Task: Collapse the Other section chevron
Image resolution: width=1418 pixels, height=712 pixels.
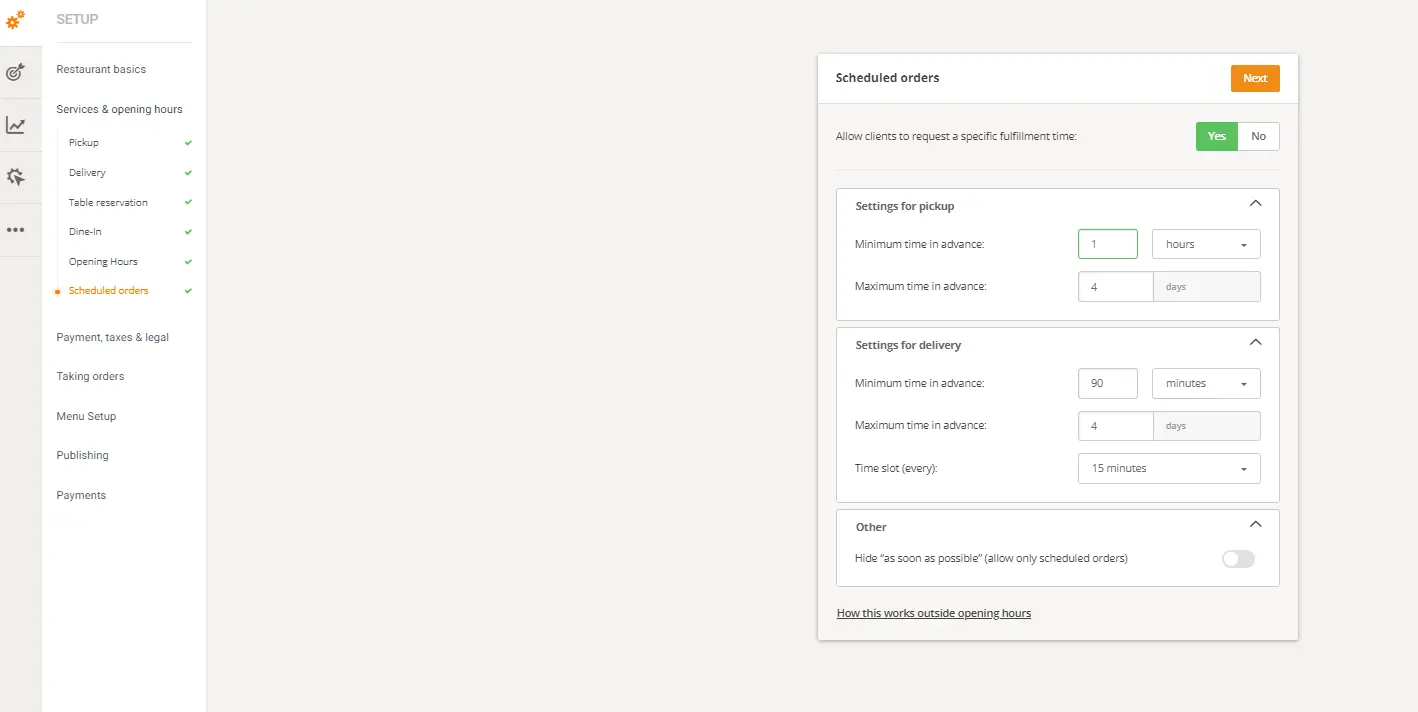Action: (x=1256, y=523)
